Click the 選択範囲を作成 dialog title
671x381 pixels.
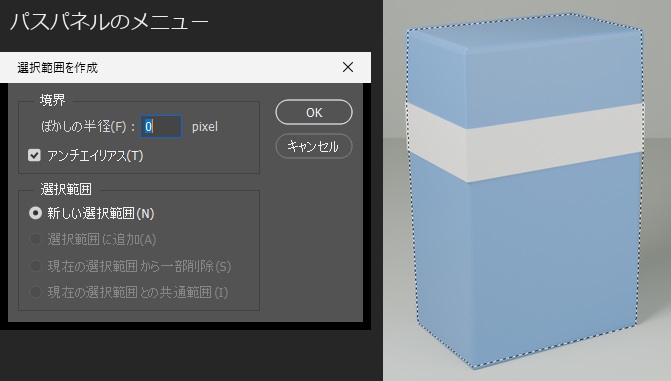coord(57,68)
